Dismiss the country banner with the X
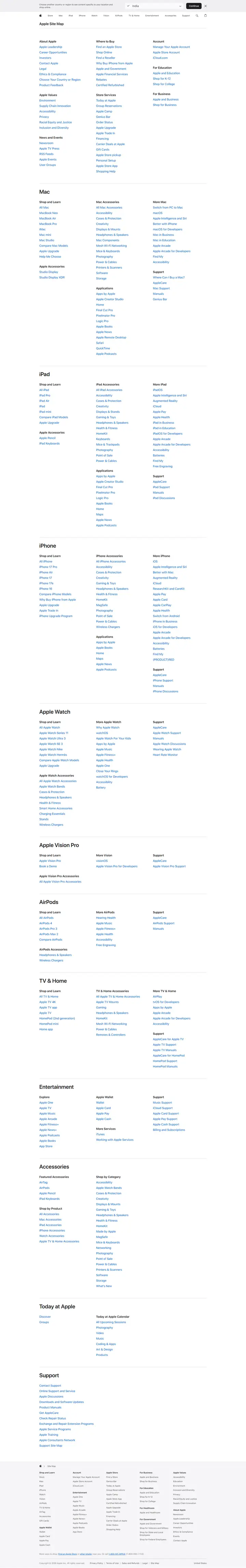 [205, 6]
